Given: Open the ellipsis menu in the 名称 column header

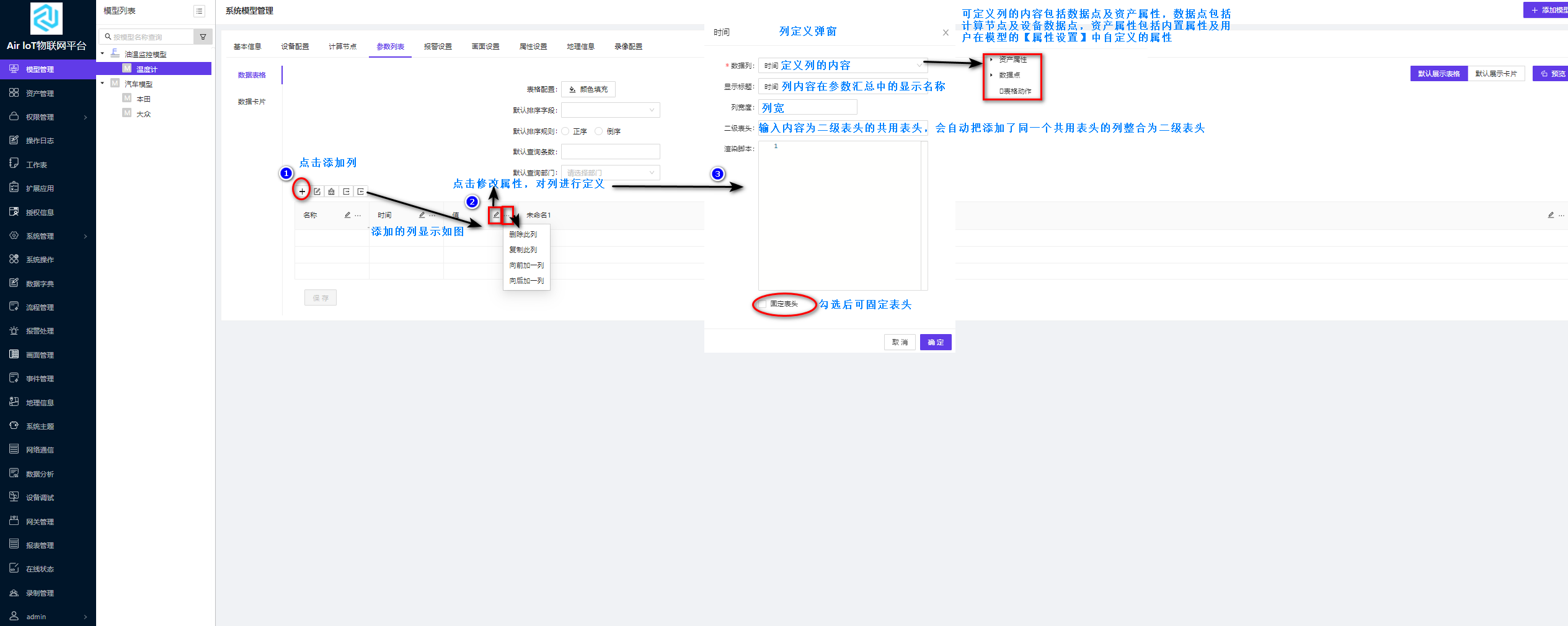Looking at the screenshot, I should pyautogui.click(x=358, y=215).
